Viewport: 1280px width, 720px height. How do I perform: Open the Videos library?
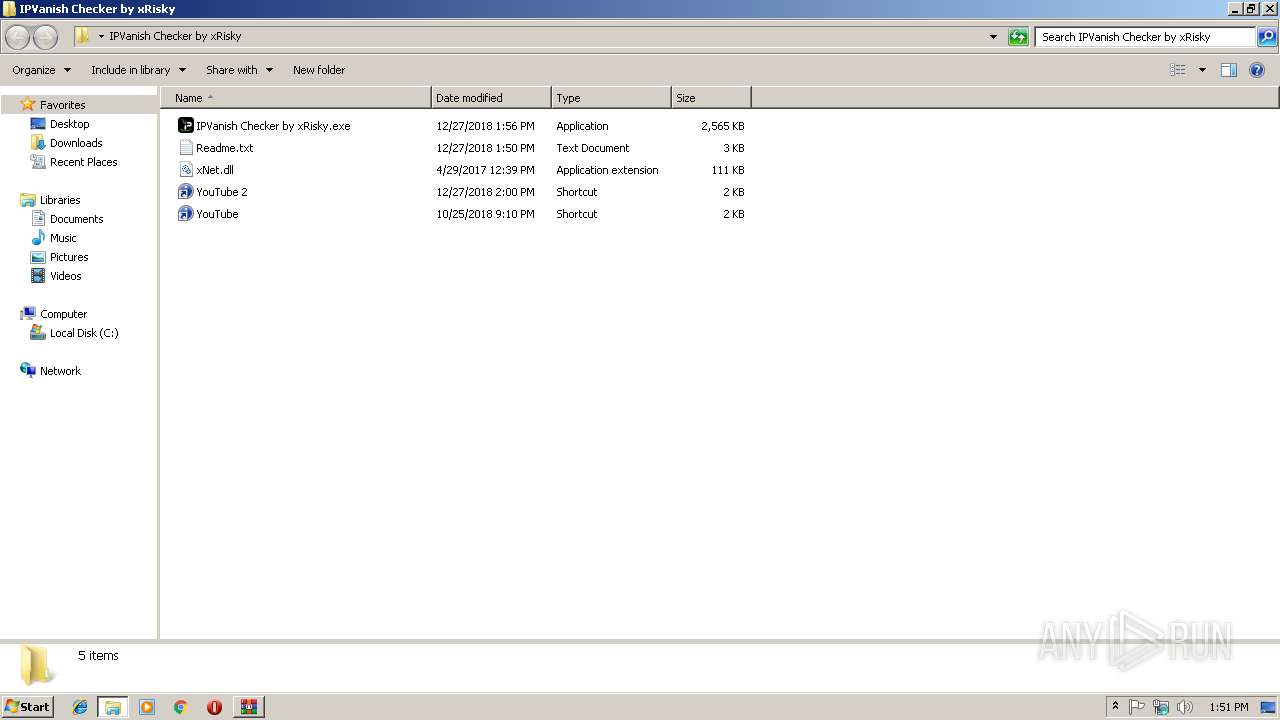65,276
